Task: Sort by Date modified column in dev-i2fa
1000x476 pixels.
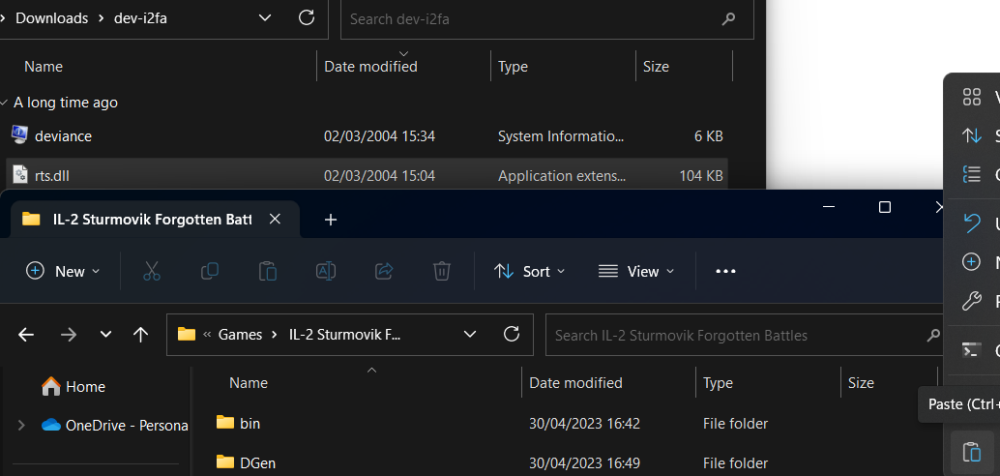Action: (x=371, y=67)
